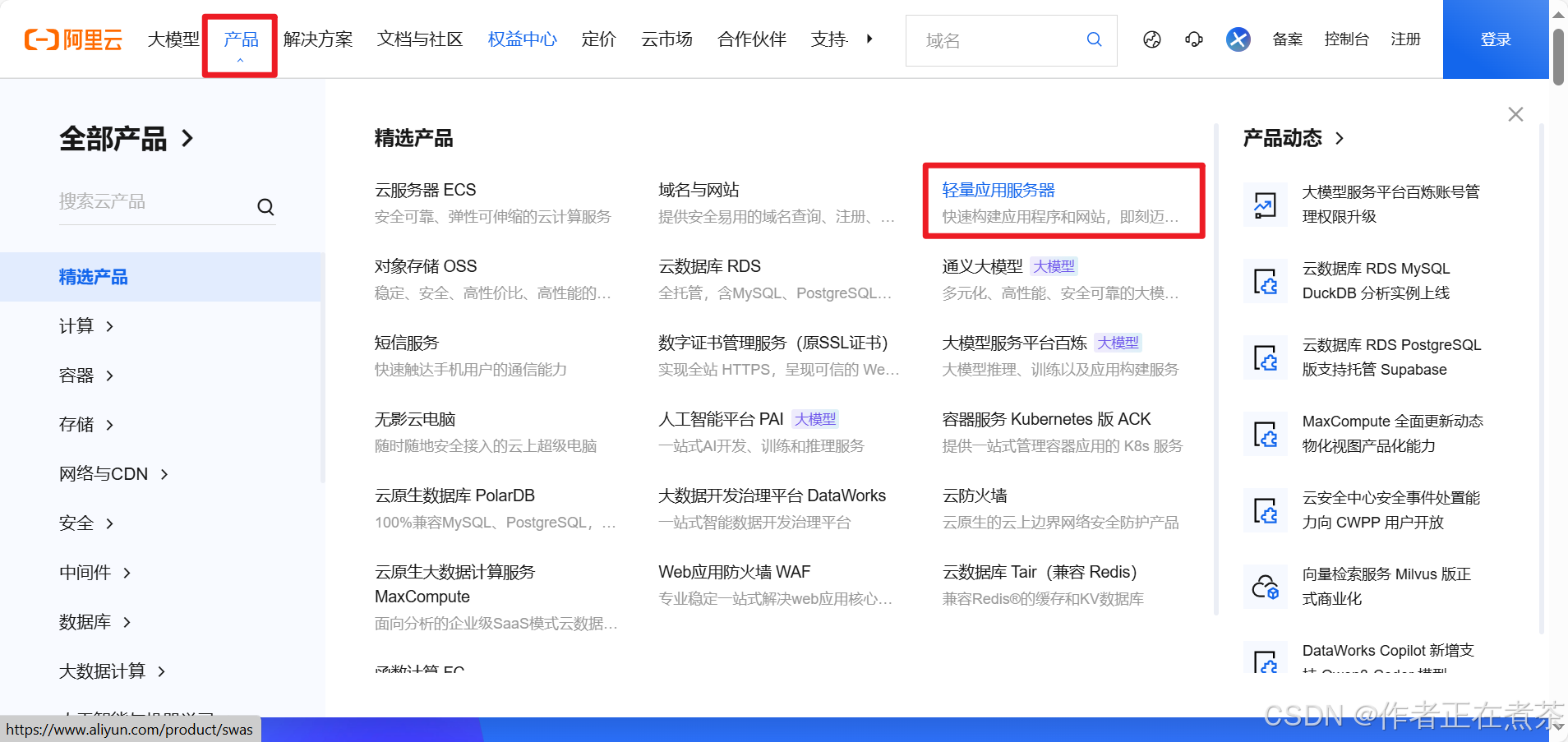
Task: Open Web应用防火墙 WAF
Action: (x=734, y=572)
